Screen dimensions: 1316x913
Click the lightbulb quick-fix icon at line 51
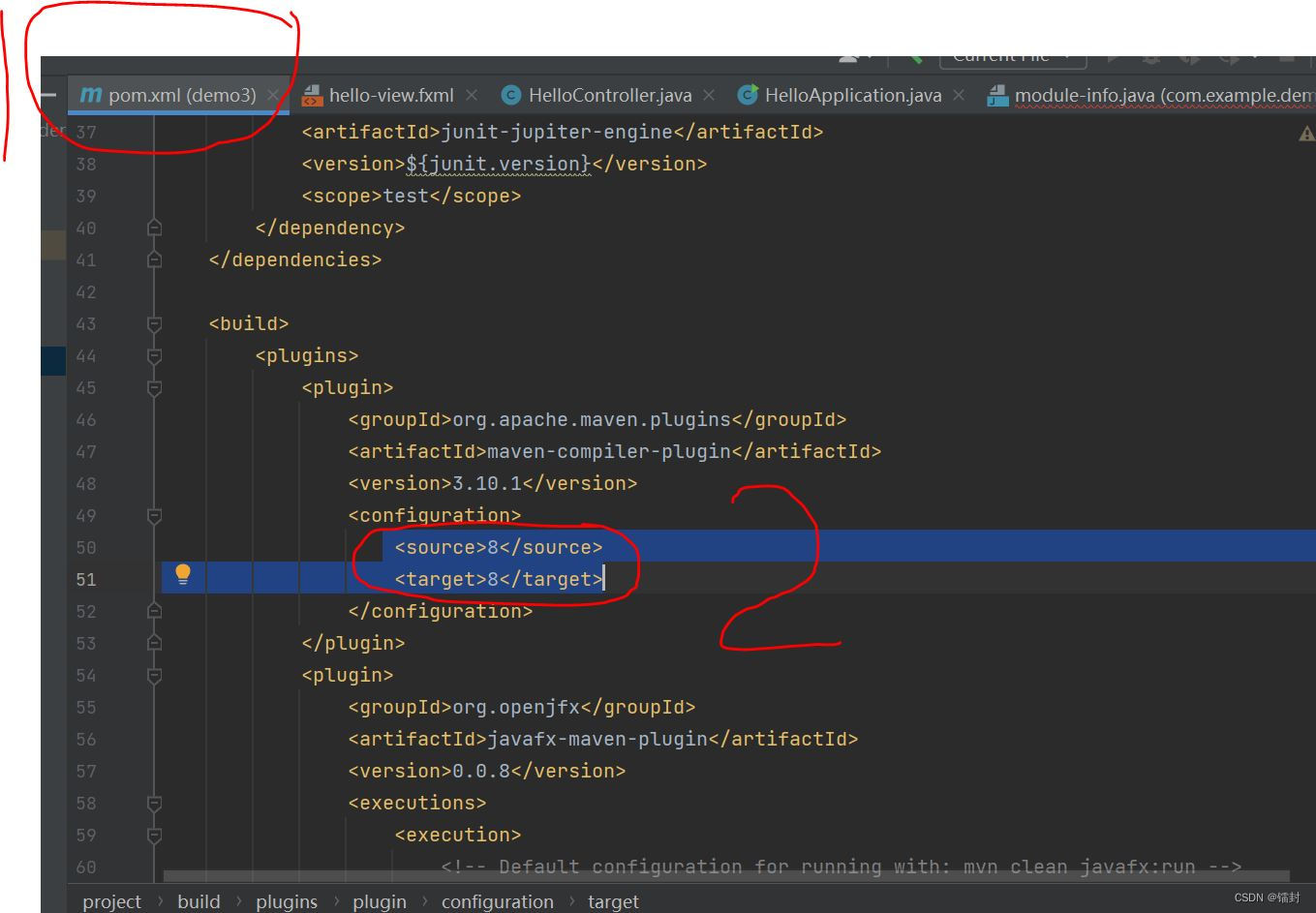pyautogui.click(x=182, y=574)
